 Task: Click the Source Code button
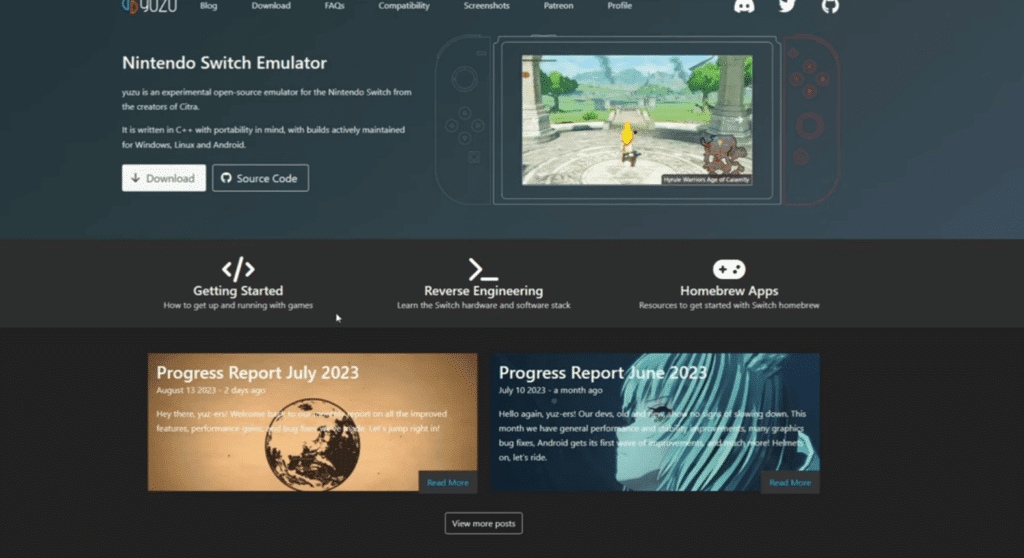pos(260,178)
